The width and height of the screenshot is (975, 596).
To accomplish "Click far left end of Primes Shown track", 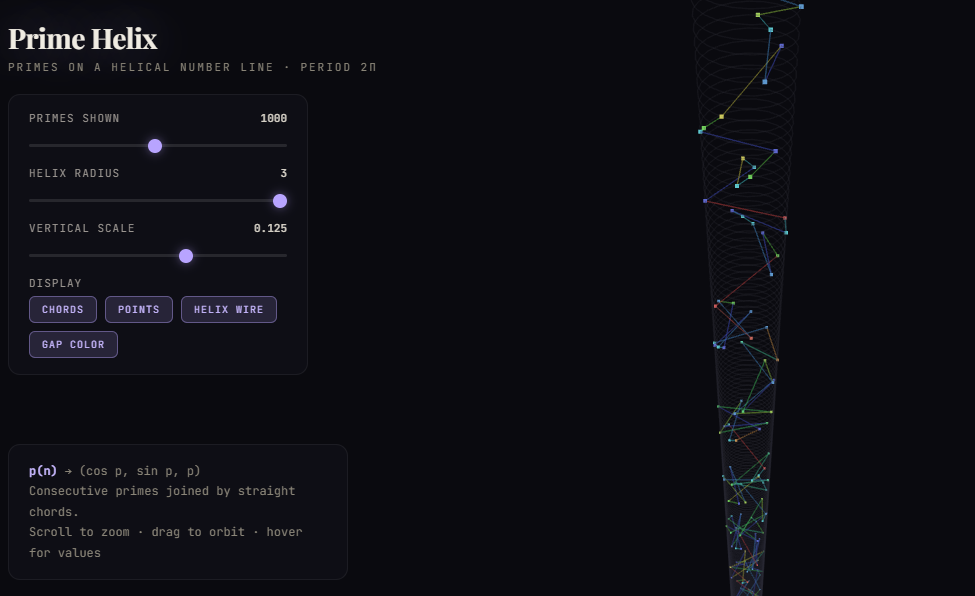I will tap(31, 146).
